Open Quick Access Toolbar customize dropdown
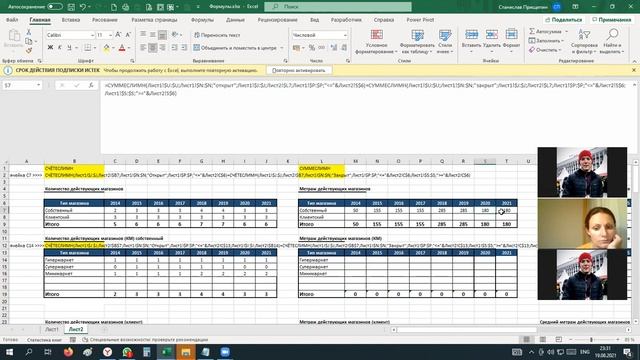This screenshot has width=640, height=360. pos(198,7)
